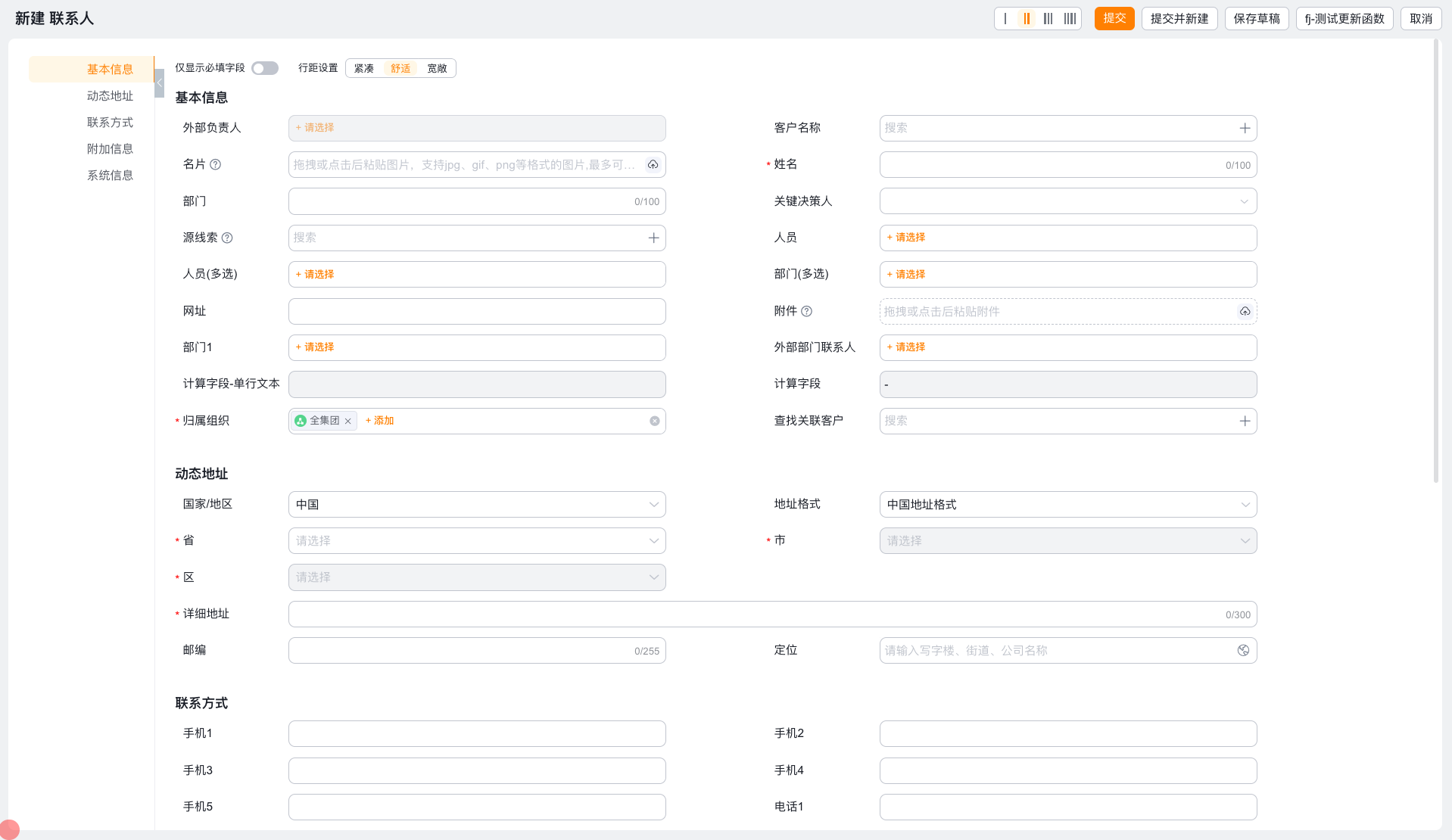
Task: Open the 关键决策人 dropdown
Action: point(1068,201)
